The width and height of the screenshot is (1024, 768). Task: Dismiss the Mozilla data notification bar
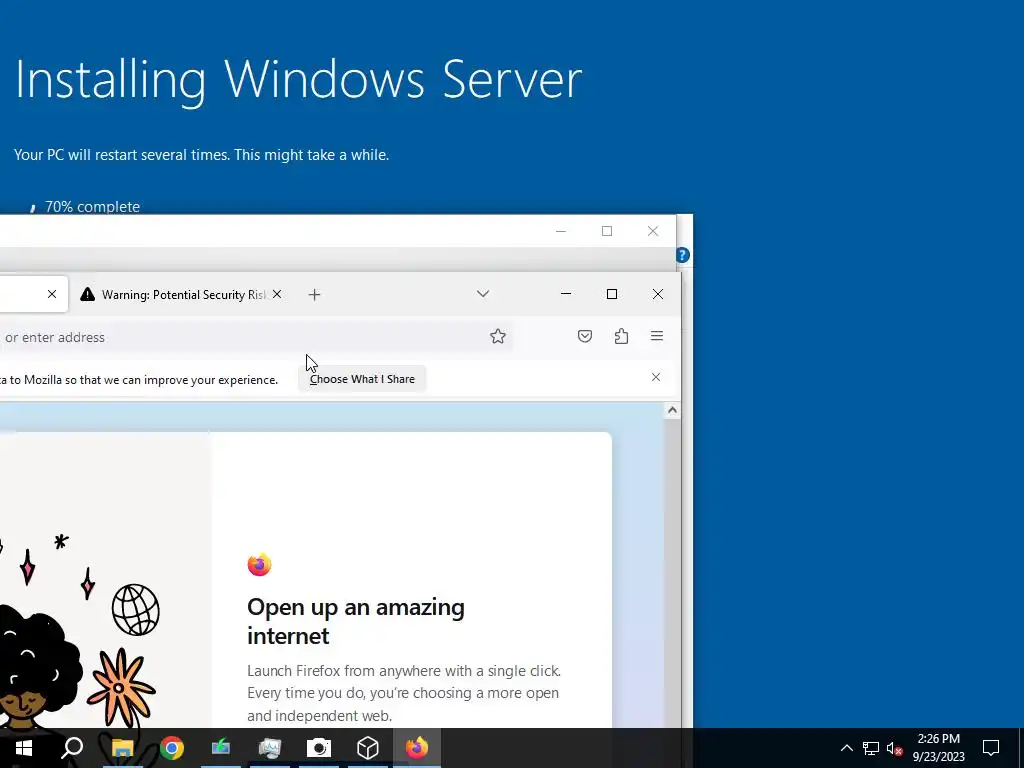[656, 377]
